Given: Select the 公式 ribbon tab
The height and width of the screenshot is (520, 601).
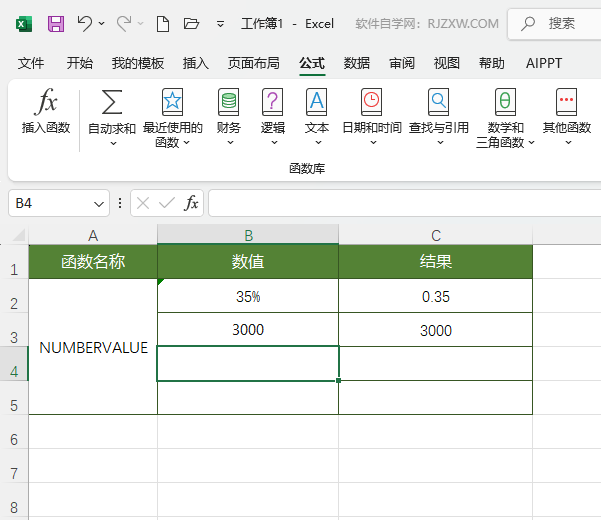Looking at the screenshot, I should click(312, 63).
